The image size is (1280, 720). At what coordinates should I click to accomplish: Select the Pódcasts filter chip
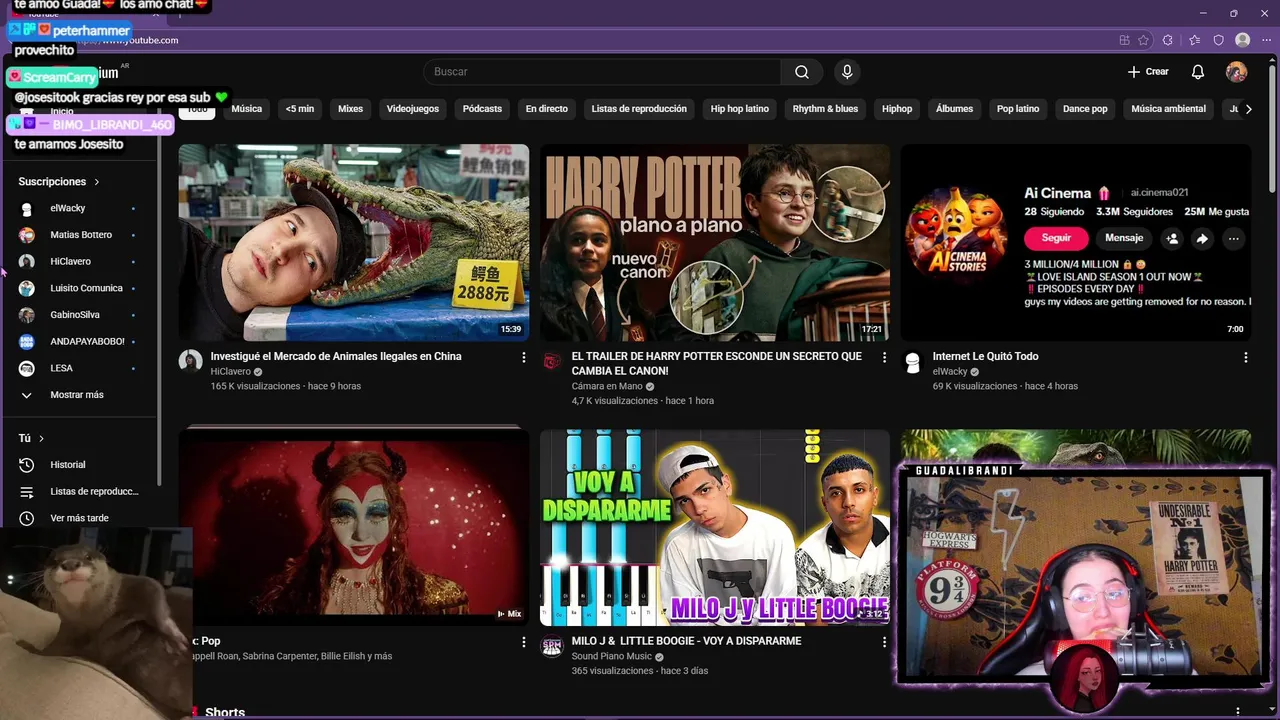click(482, 109)
